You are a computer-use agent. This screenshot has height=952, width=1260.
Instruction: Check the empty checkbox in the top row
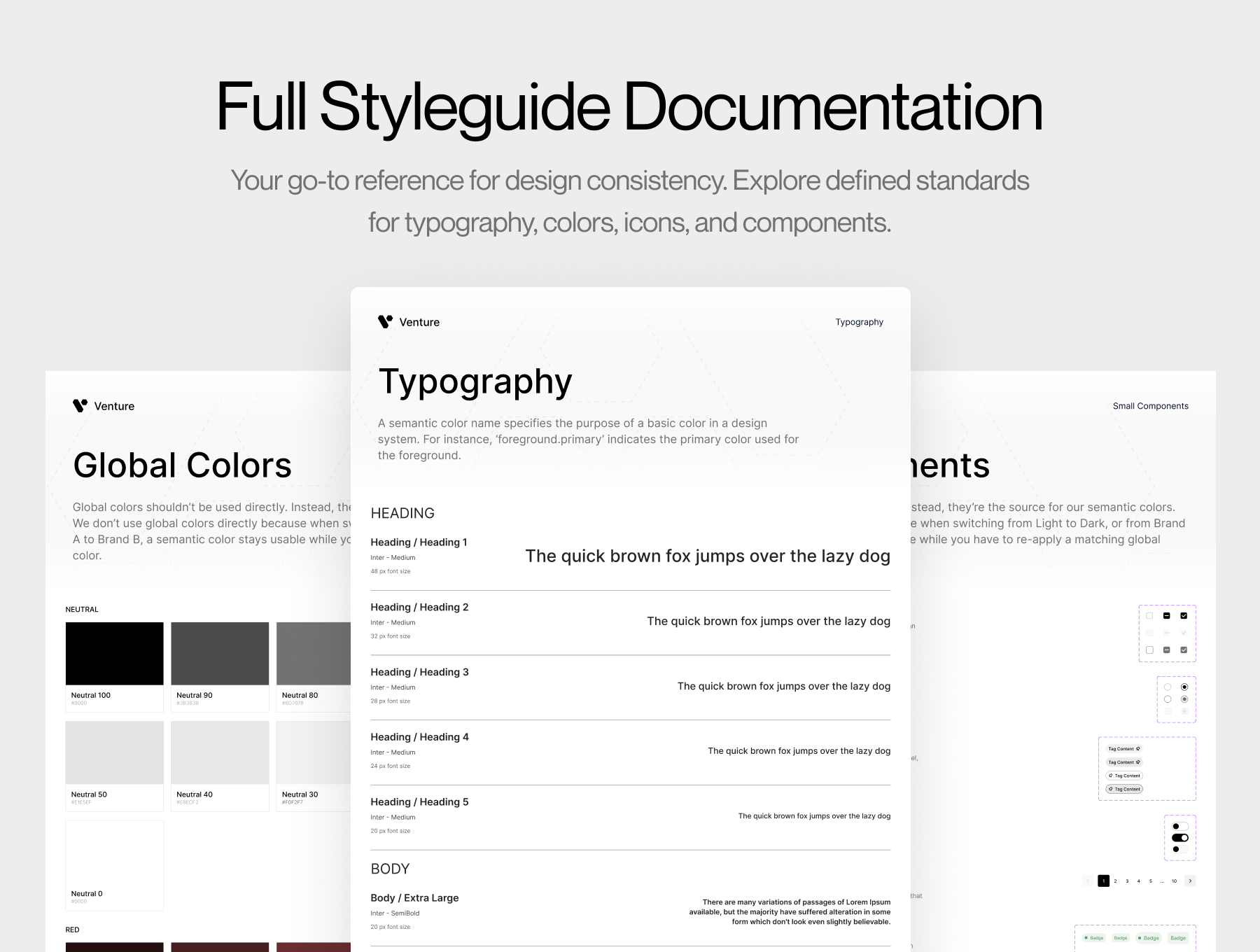(1149, 615)
